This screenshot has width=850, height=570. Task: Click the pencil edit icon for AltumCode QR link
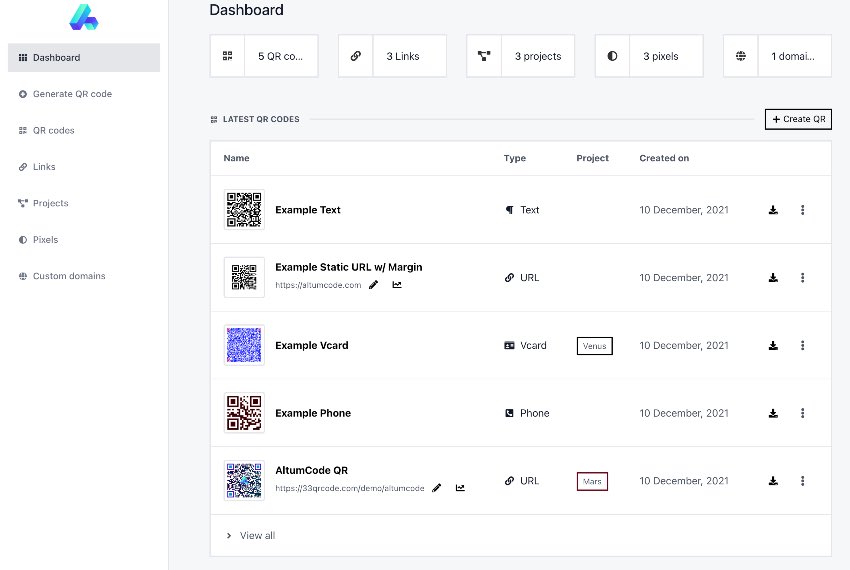[x=437, y=488]
